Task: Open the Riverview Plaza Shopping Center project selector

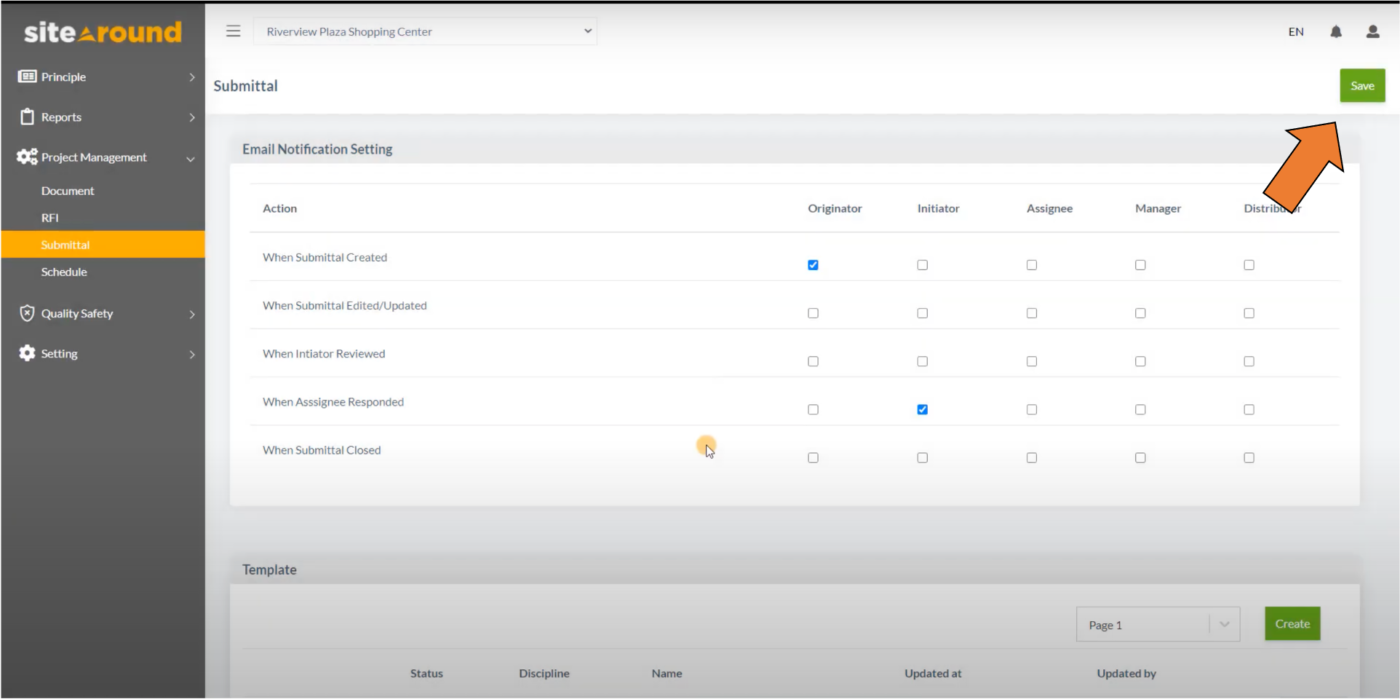Action: point(425,31)
